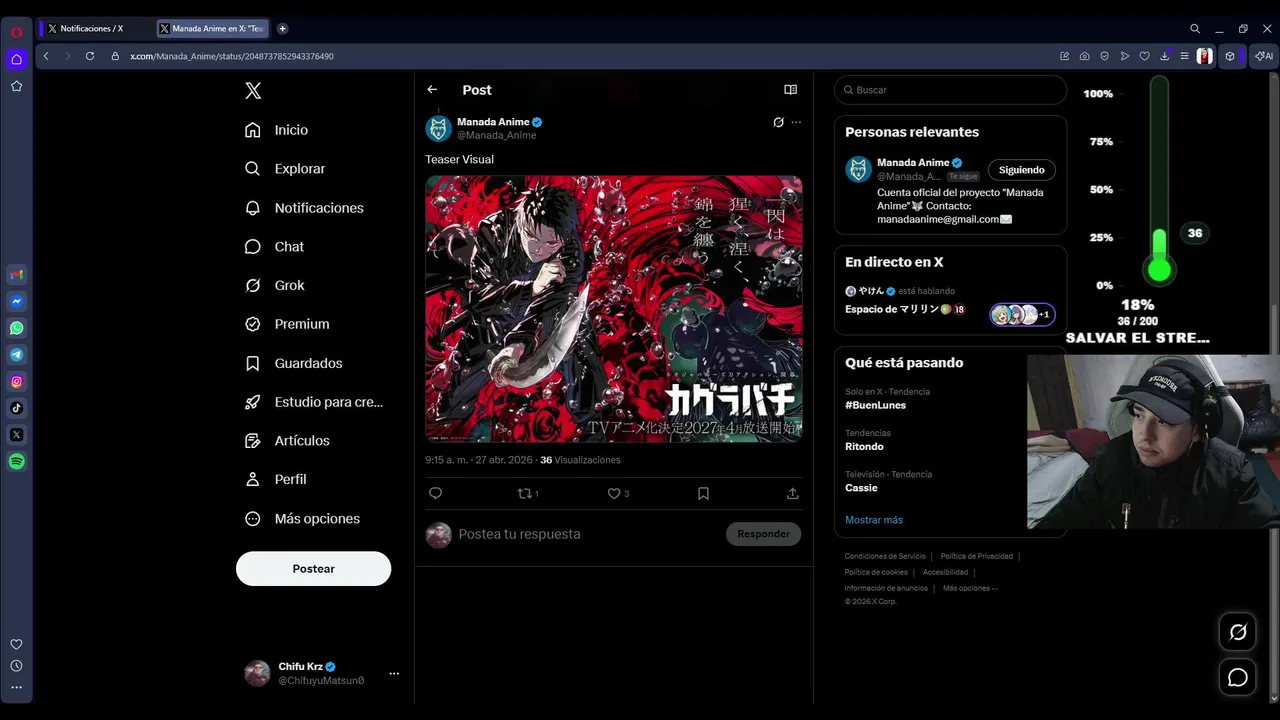Open Premium in X navigation
Image resolution: width=1280 pixels, height=720 pixels.
coord(288,324)
